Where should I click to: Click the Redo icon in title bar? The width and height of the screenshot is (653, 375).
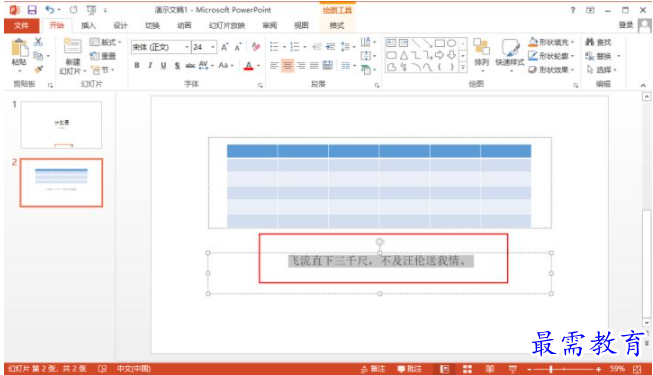73,10
